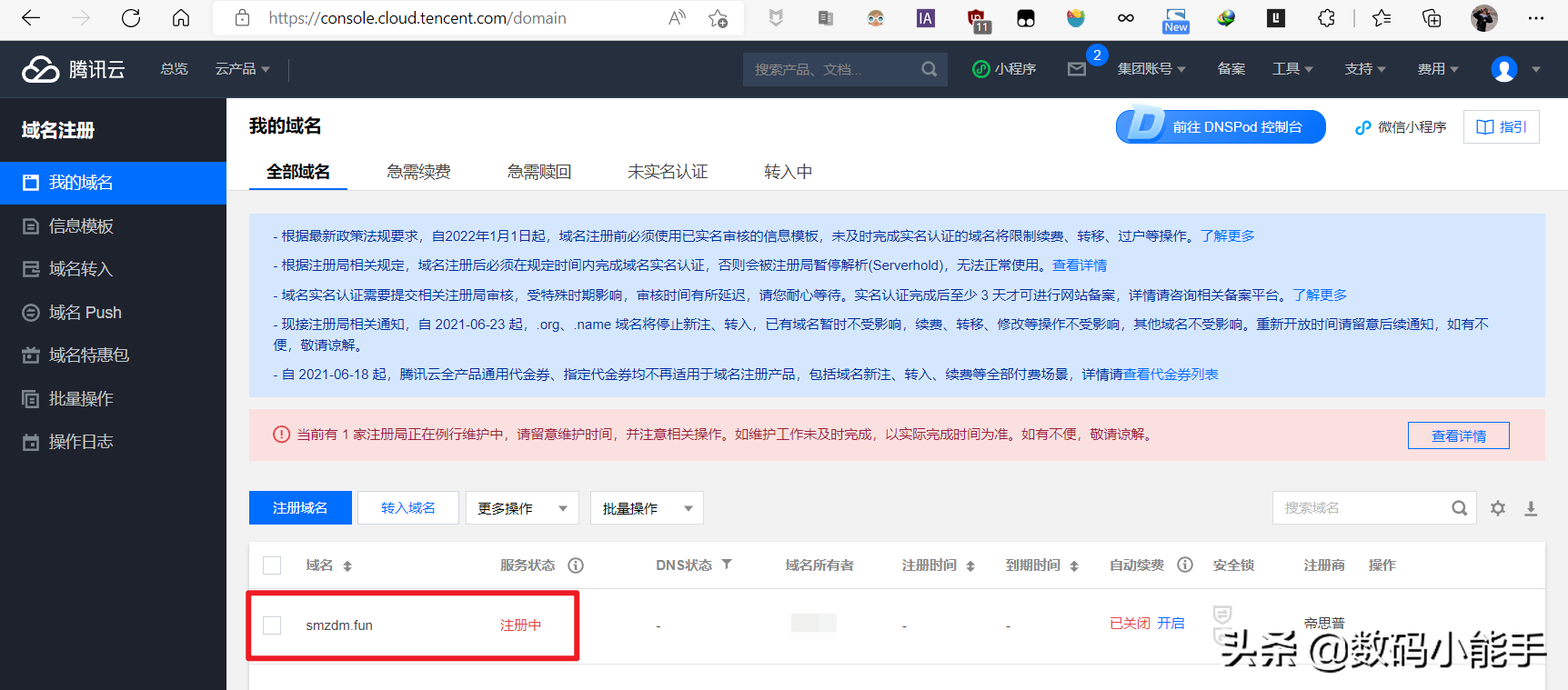Expand the 工具 menu
The image size is (1568, 690).
1292,69
